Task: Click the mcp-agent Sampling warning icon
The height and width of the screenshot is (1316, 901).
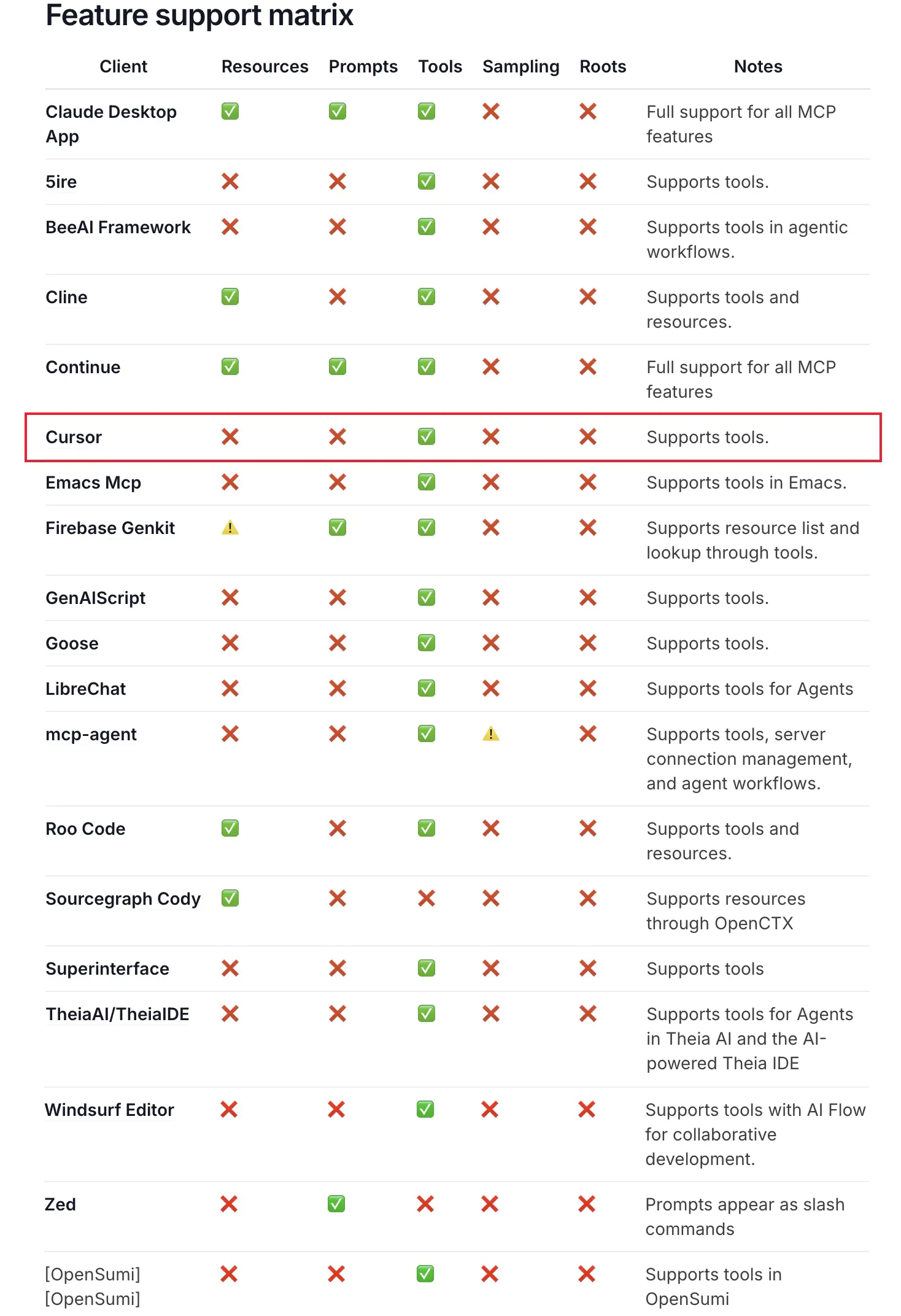Action: [x=490, y=734]
